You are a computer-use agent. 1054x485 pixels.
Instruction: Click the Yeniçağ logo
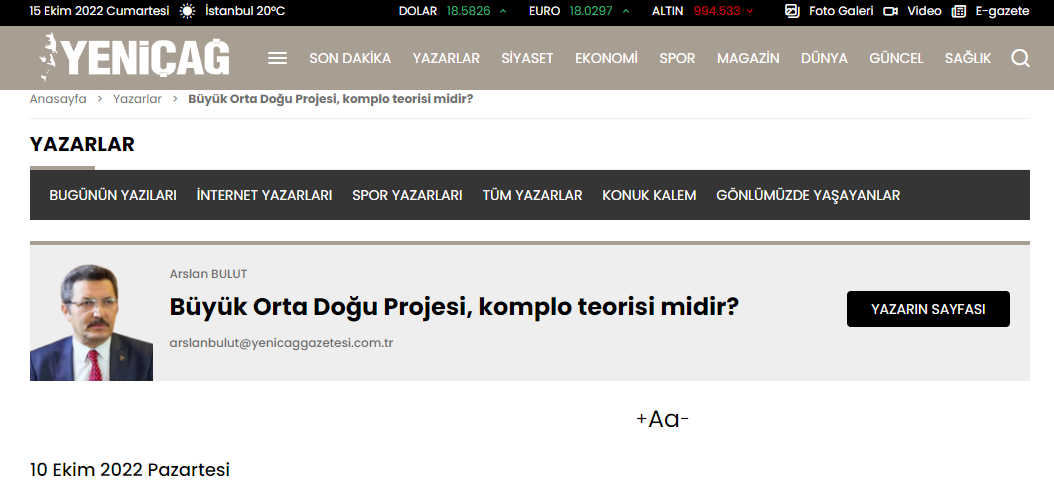tap(134, 57)
